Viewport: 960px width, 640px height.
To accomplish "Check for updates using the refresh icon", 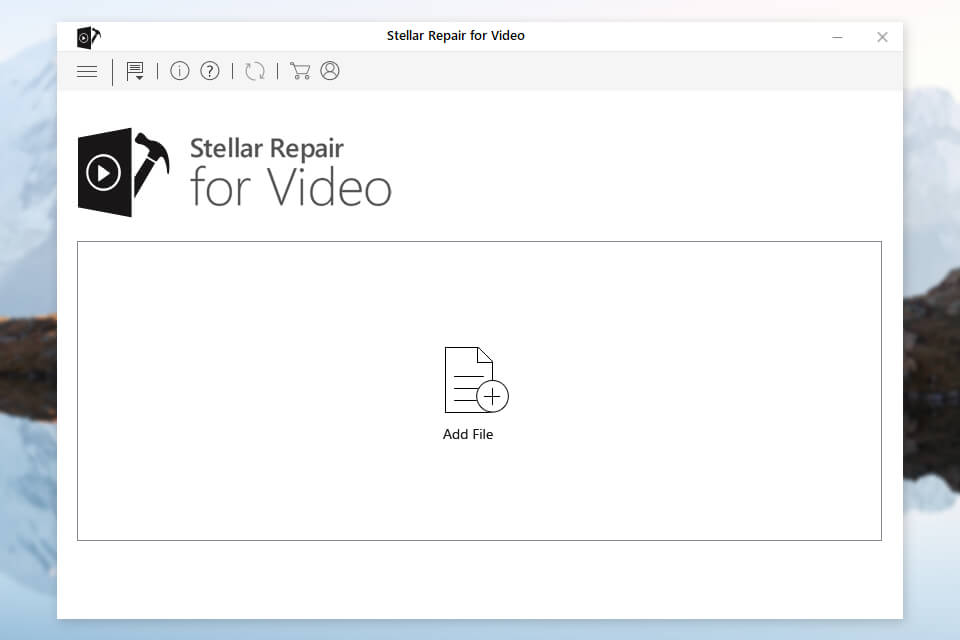I will 254,71.
